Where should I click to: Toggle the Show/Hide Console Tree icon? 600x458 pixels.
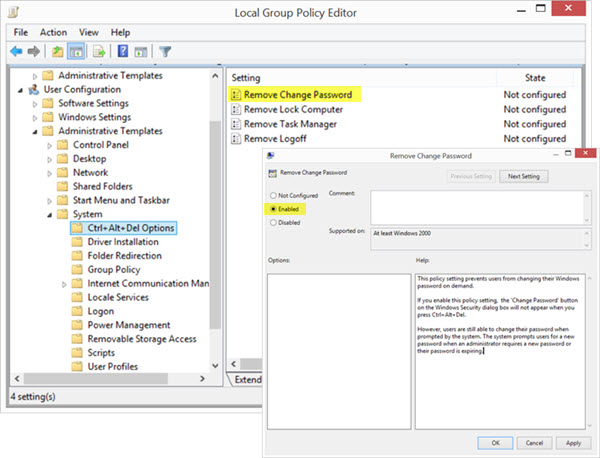point(76,51)
